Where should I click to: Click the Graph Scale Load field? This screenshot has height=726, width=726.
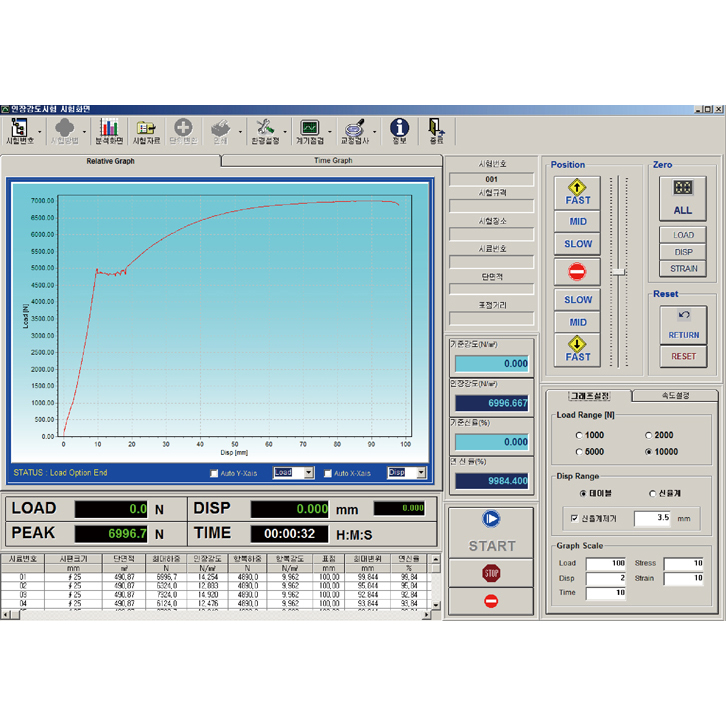pos(606,563)
